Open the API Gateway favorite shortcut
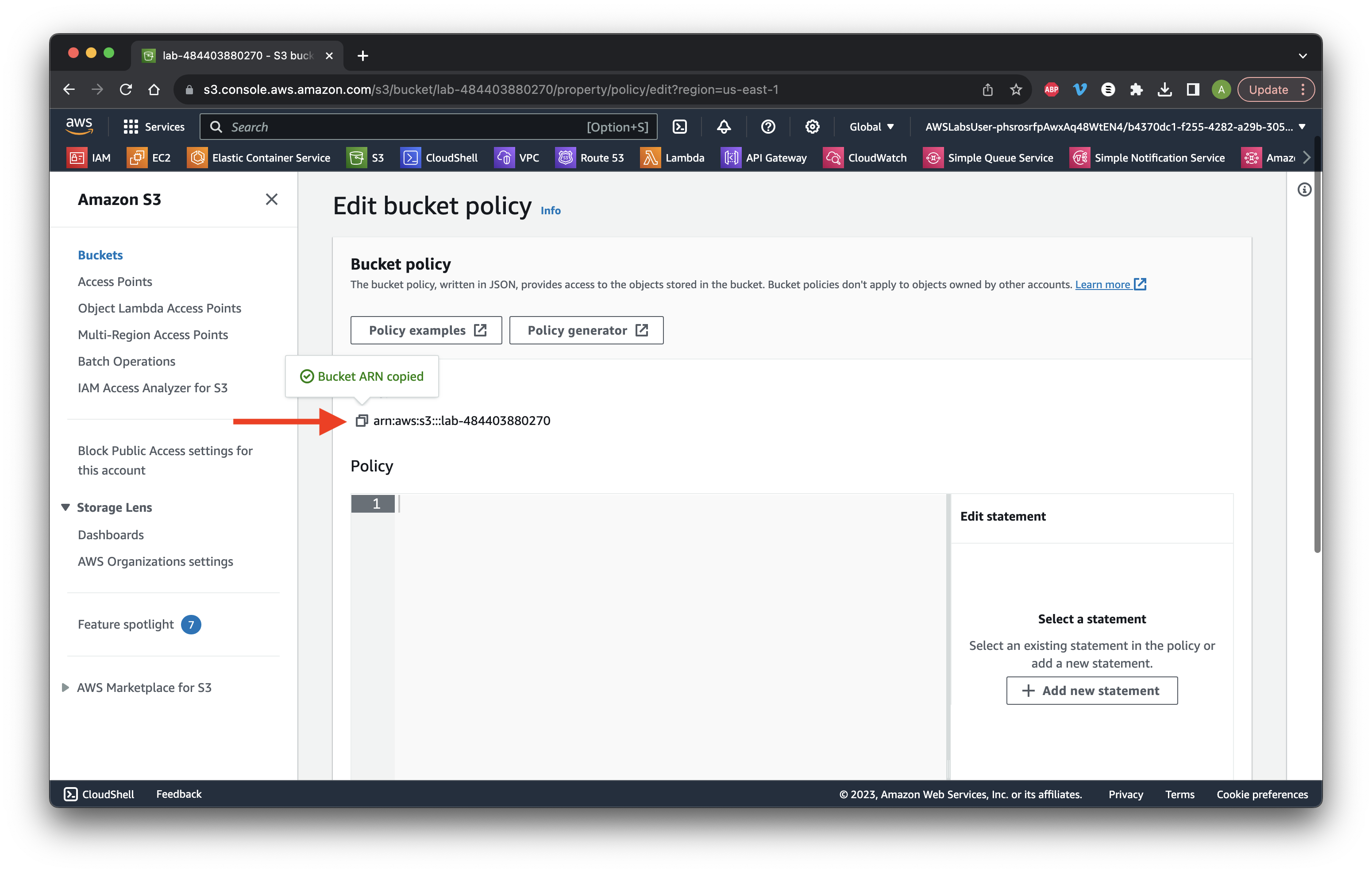Screen dimensions: 1372x873 pos(764,158)
